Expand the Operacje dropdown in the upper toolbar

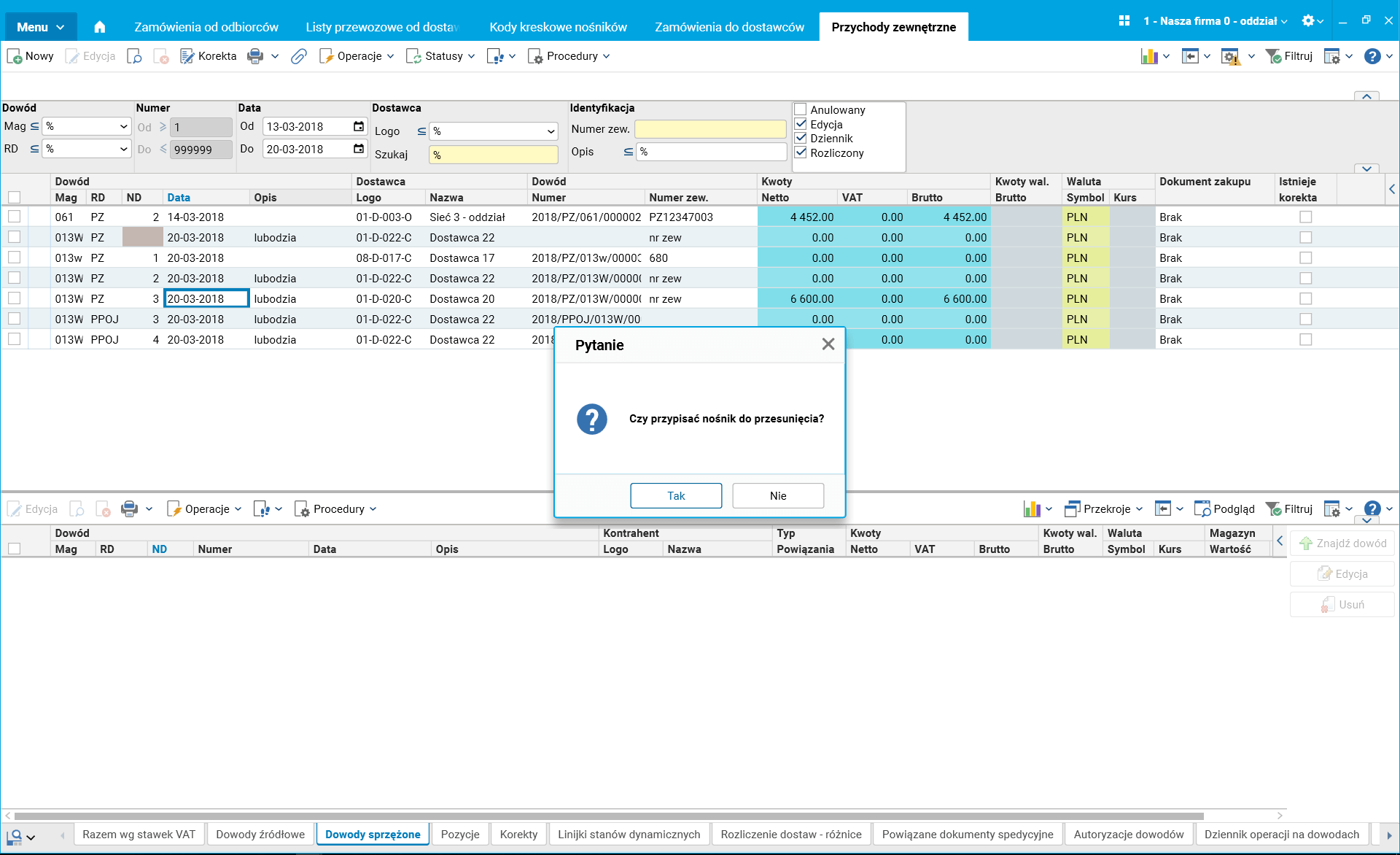(357, 56)
